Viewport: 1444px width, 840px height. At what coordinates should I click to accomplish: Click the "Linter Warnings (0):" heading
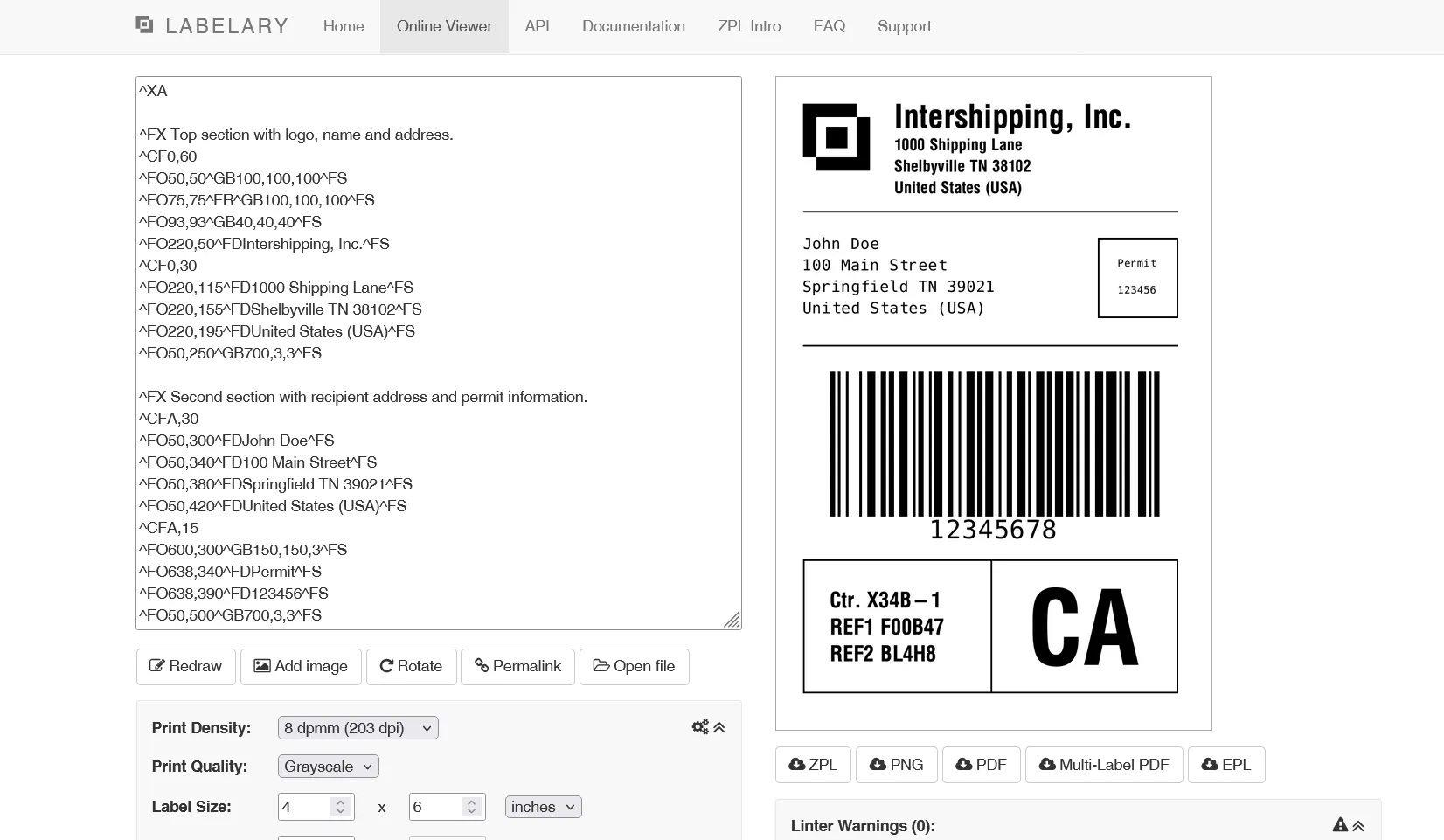(863, 826)
